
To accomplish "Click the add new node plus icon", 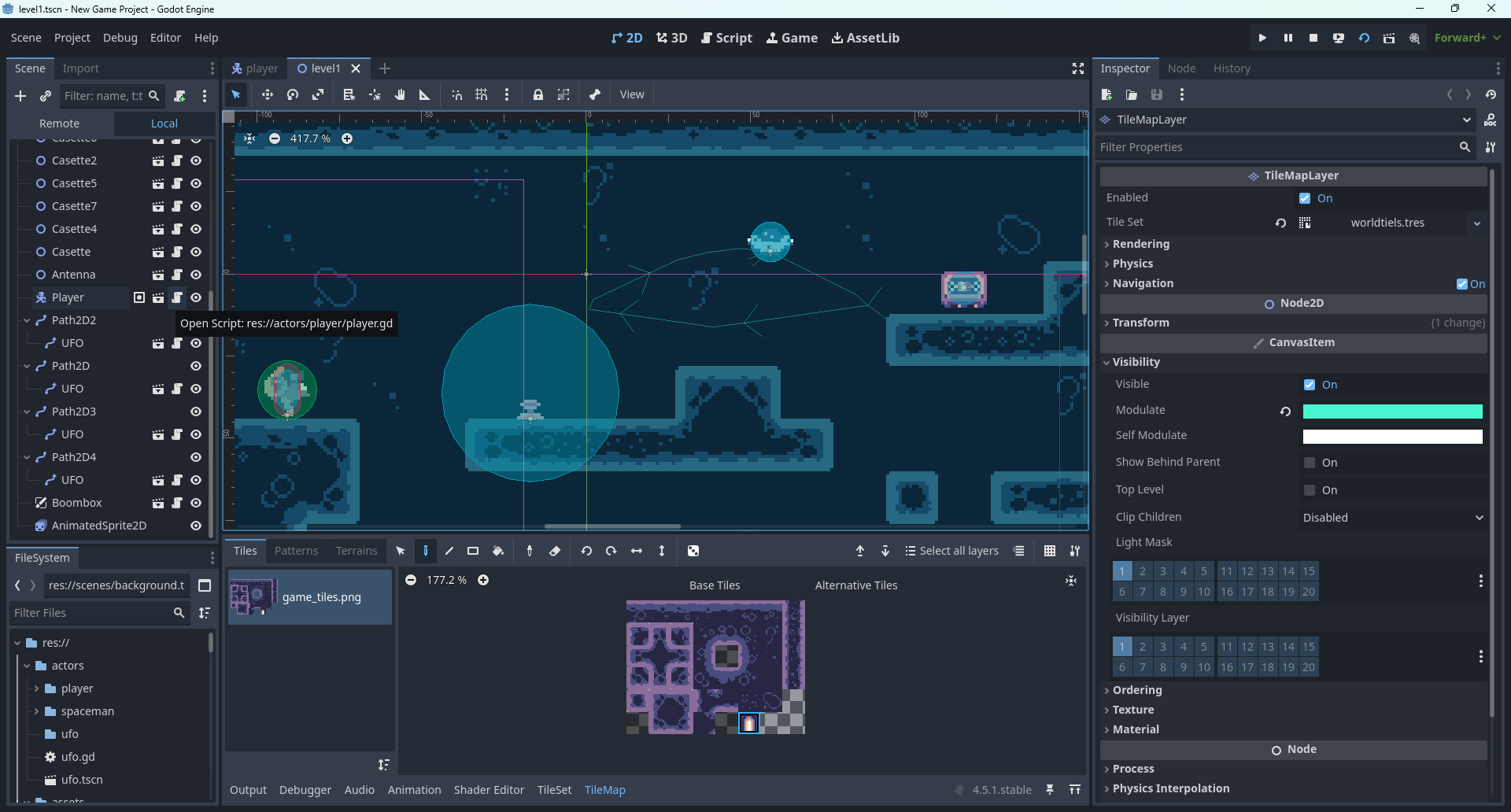I will (x=20, y=96).
